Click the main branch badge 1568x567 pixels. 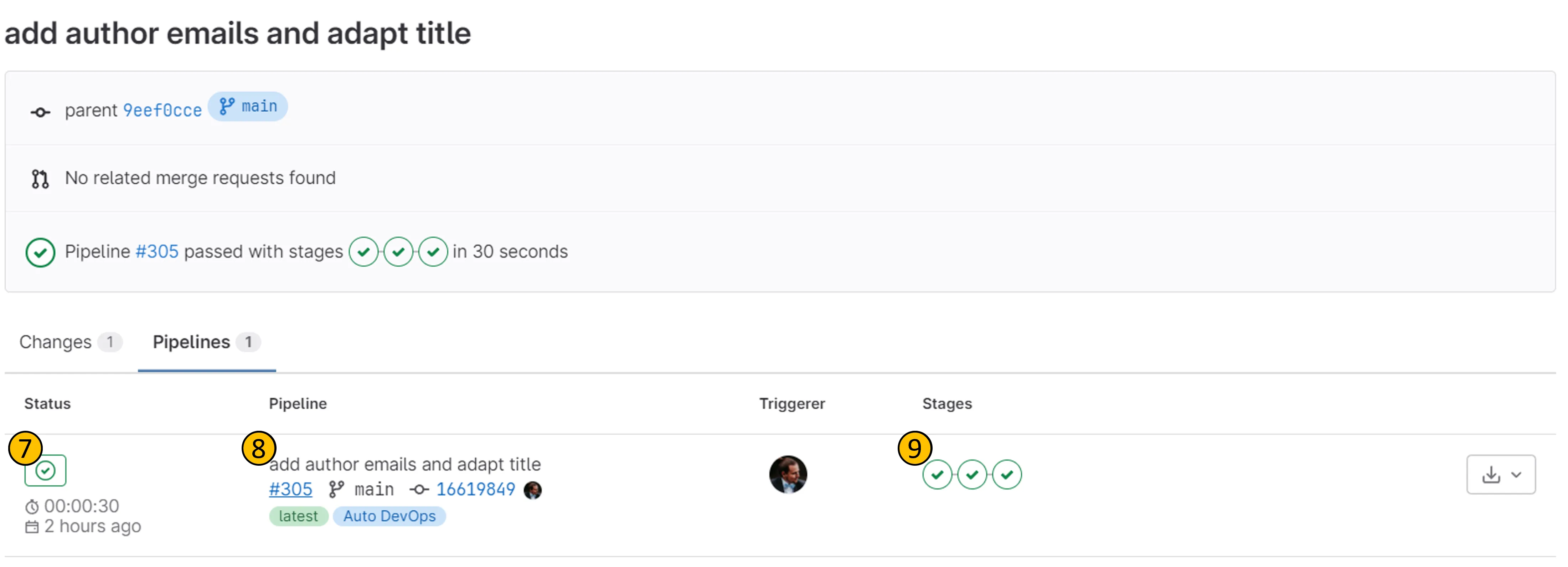click(248, 107)
